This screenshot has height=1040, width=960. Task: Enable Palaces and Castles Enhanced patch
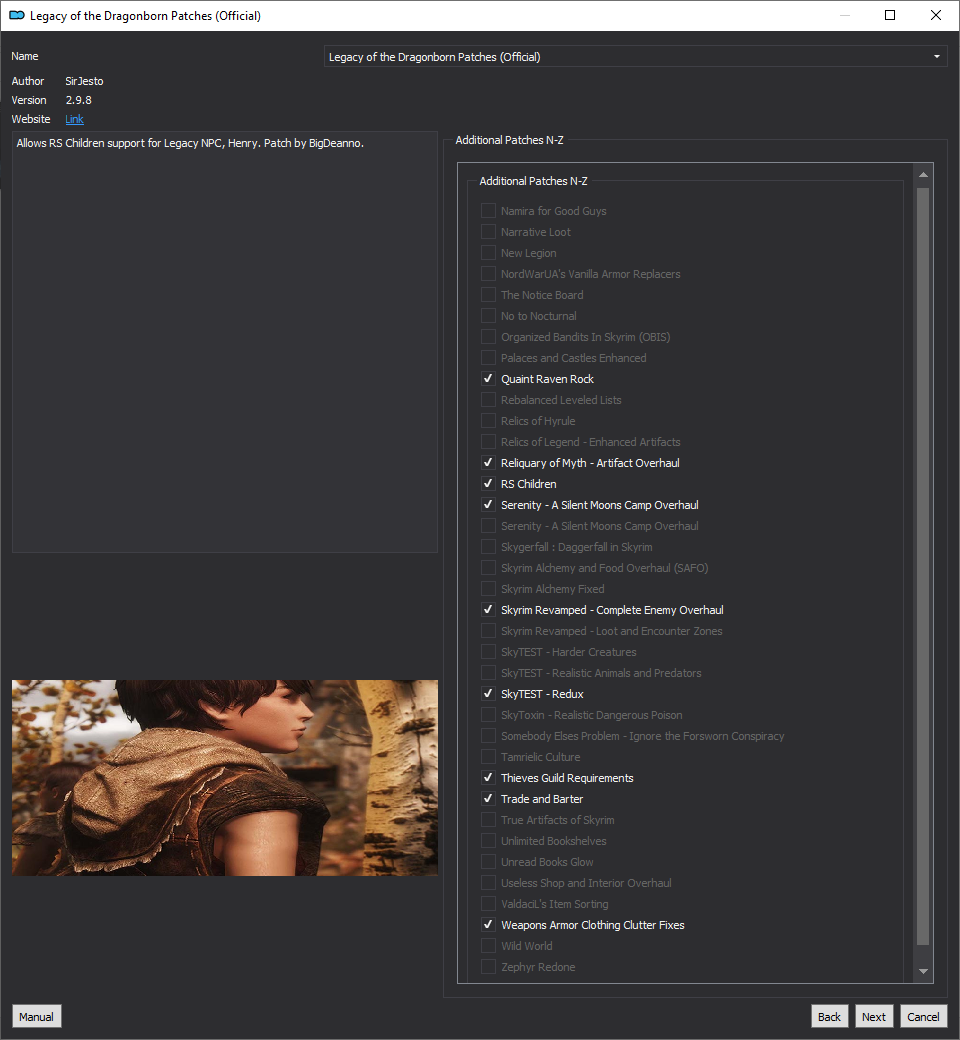tap(488, 358)
